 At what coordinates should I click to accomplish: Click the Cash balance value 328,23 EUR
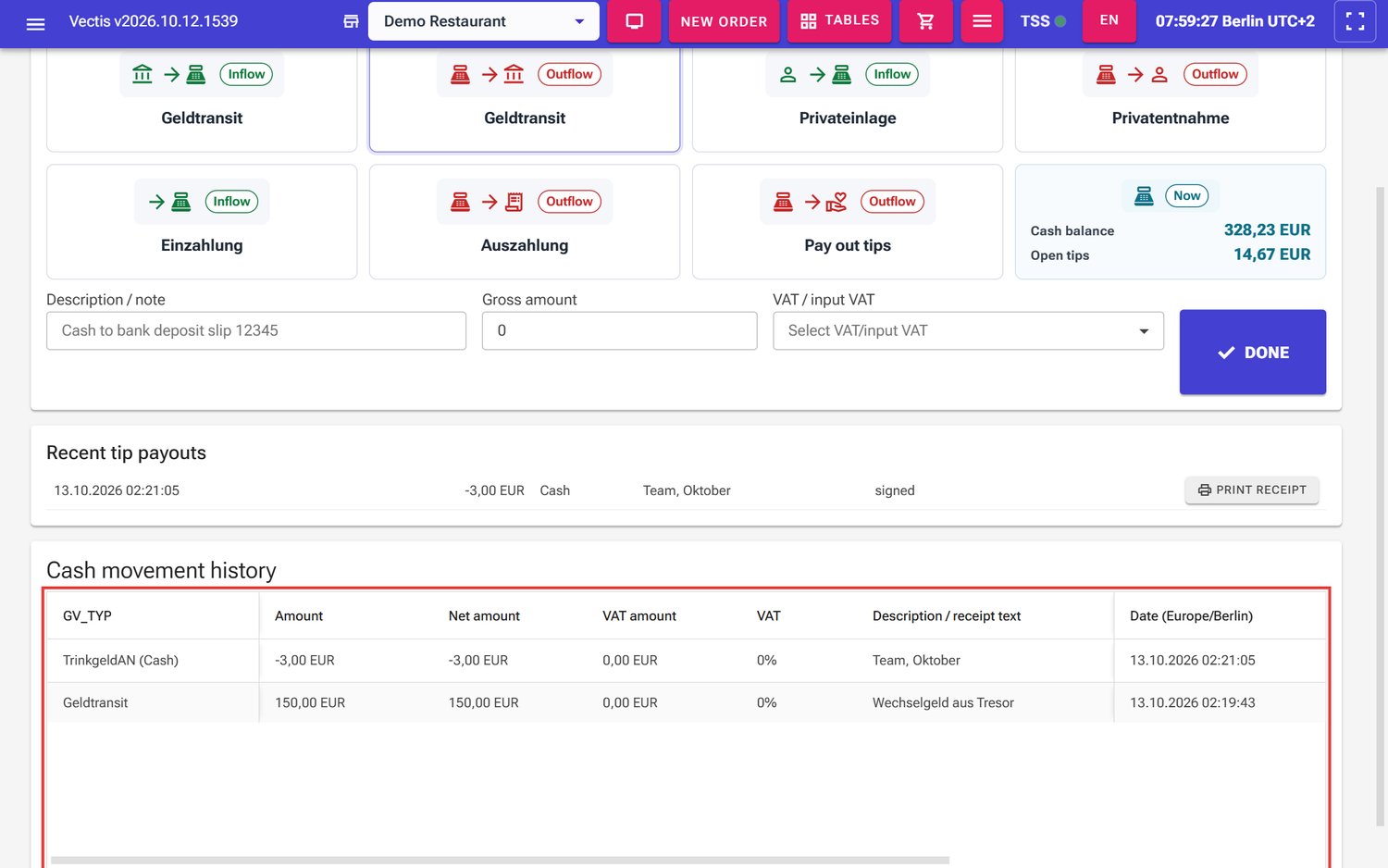(1267, 230)
